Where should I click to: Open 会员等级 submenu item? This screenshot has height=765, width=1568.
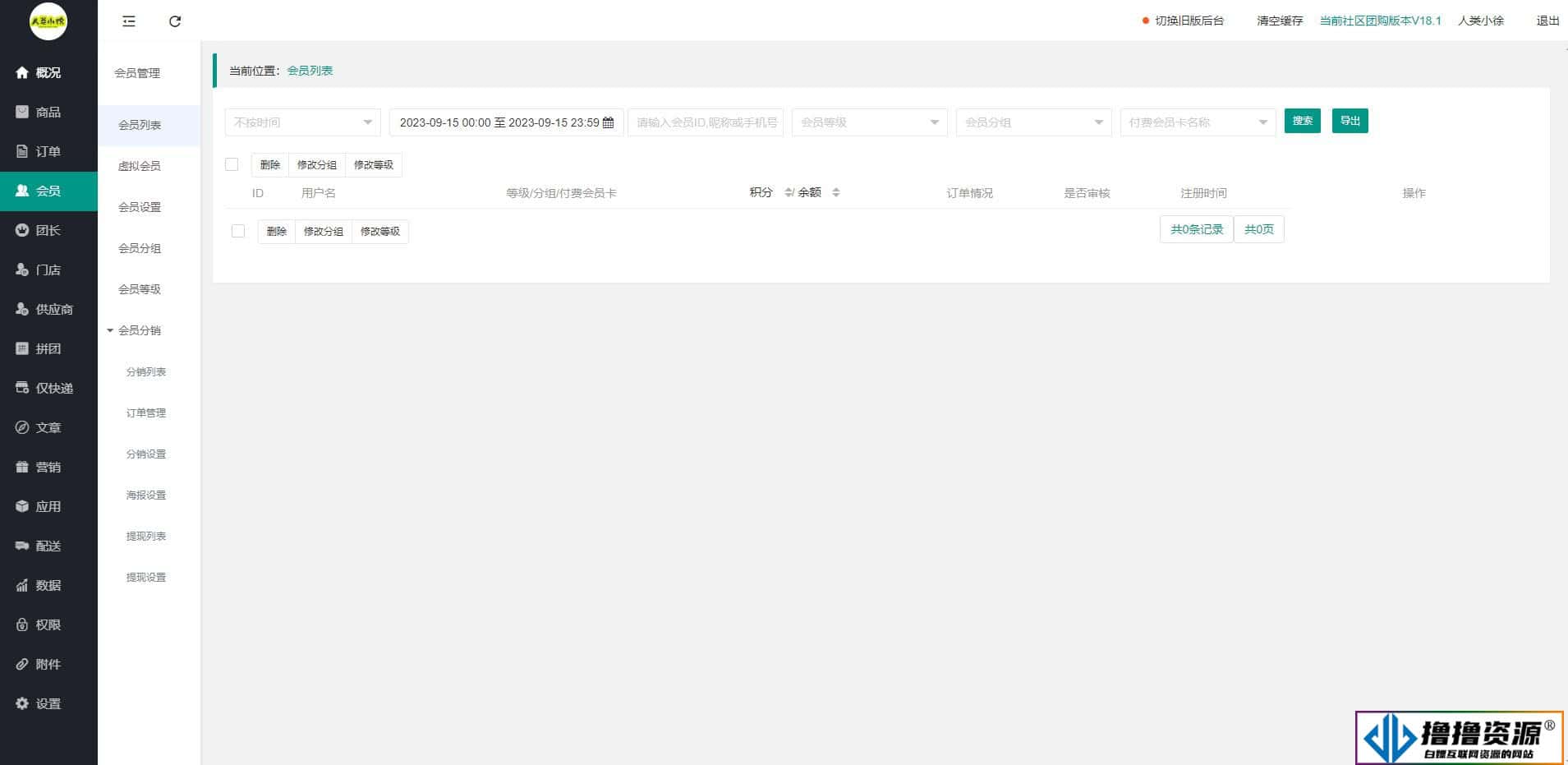pyautogui.click(x=140, y=289)
